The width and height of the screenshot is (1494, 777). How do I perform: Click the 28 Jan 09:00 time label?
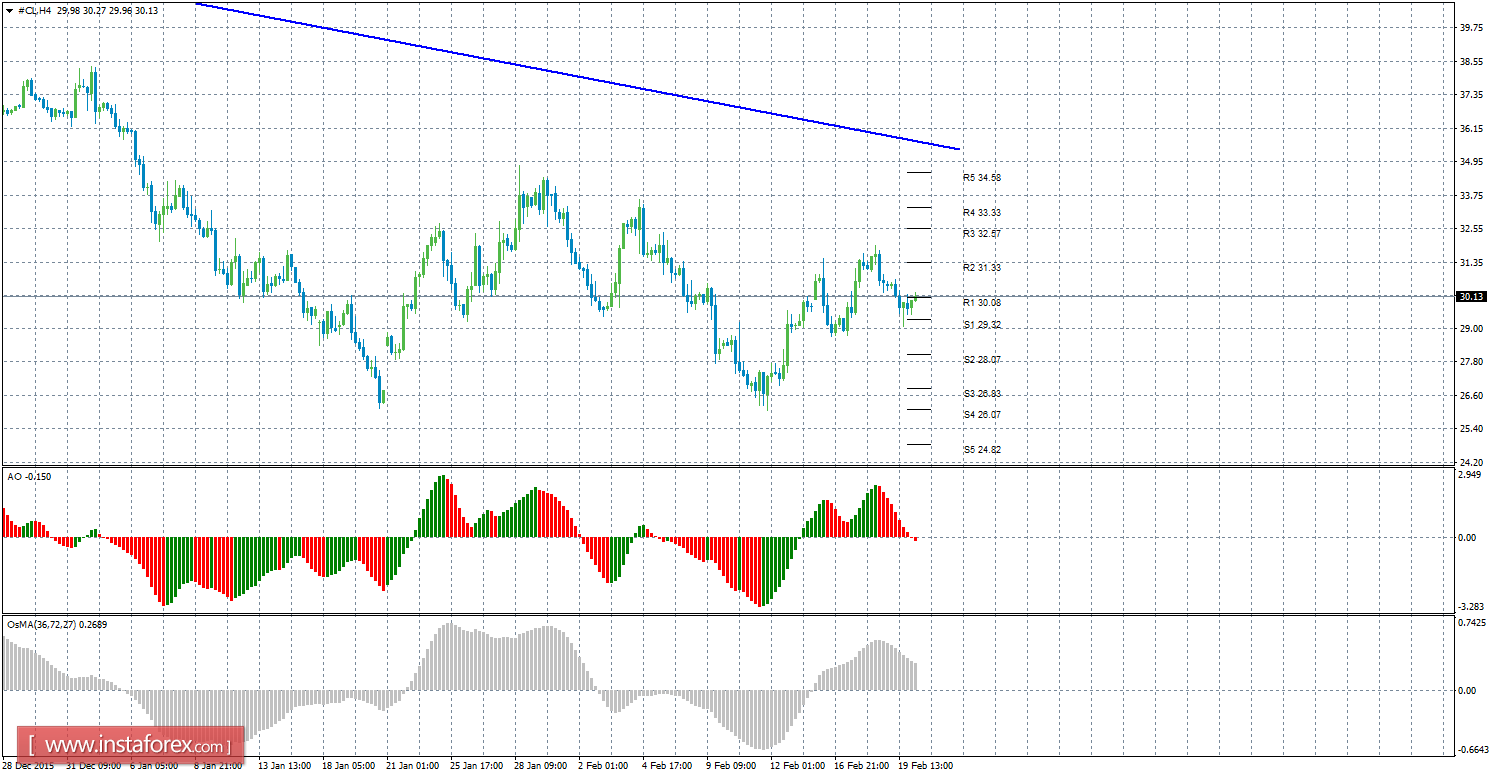click(x=540, y=767)
